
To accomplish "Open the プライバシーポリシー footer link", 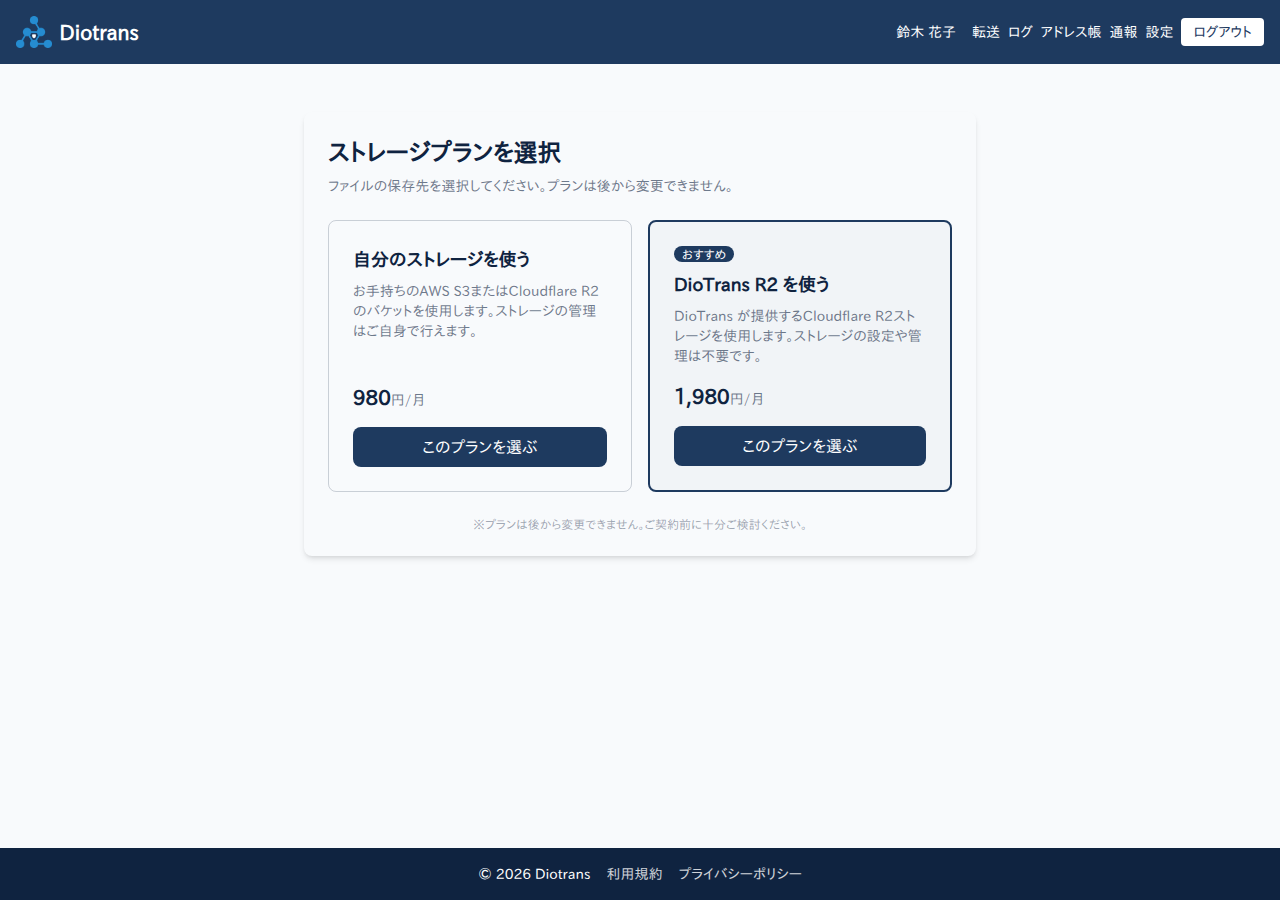I will 740,874.
